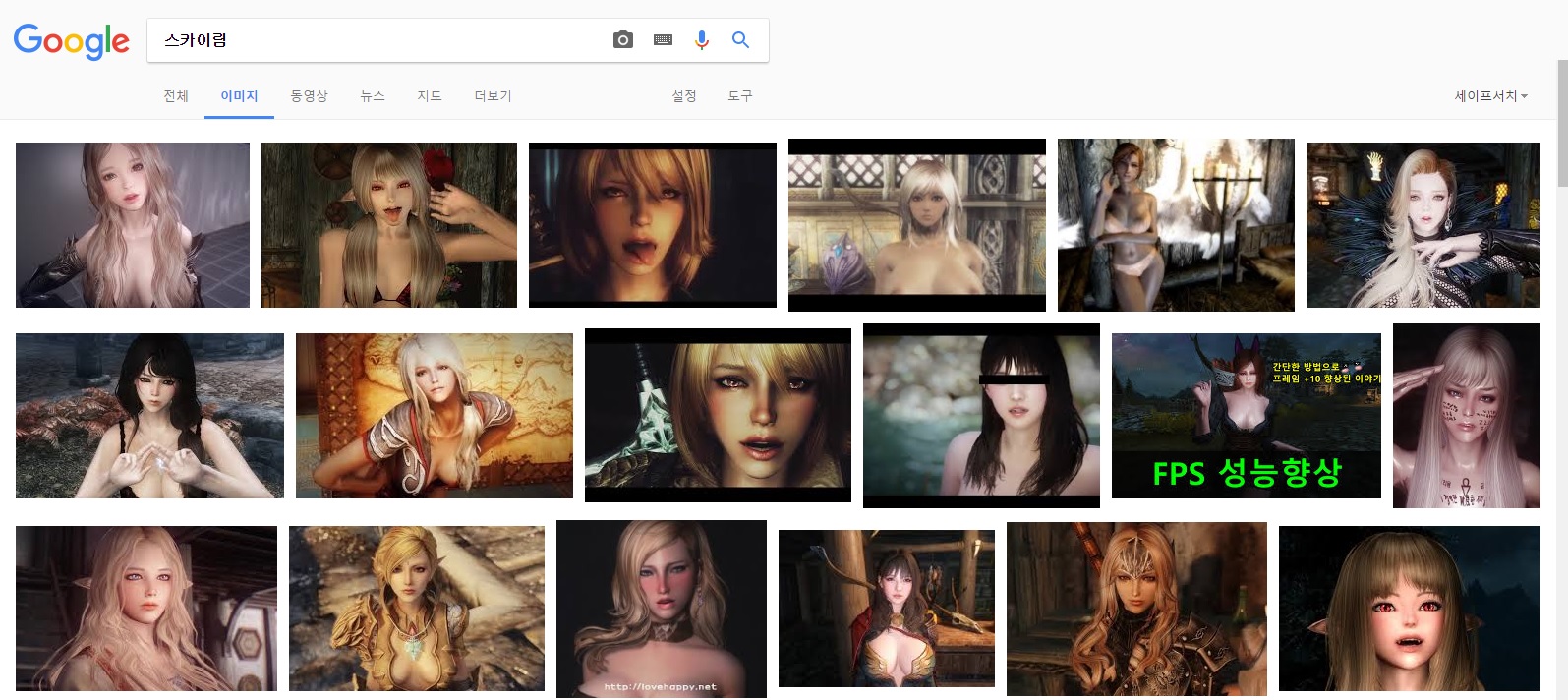Viewport: 1568px width, 700px height.
Task: Open the 뉴스 tab
Action: [x=372, y=96]
